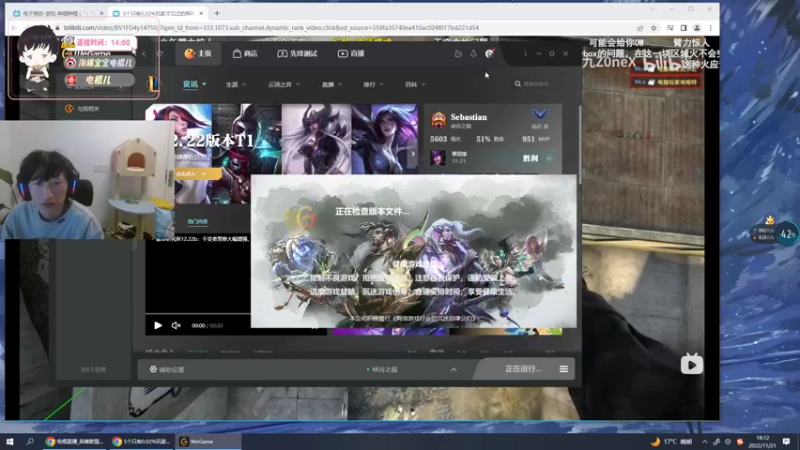Open a new Chrome tab

(x=217, y=13)
